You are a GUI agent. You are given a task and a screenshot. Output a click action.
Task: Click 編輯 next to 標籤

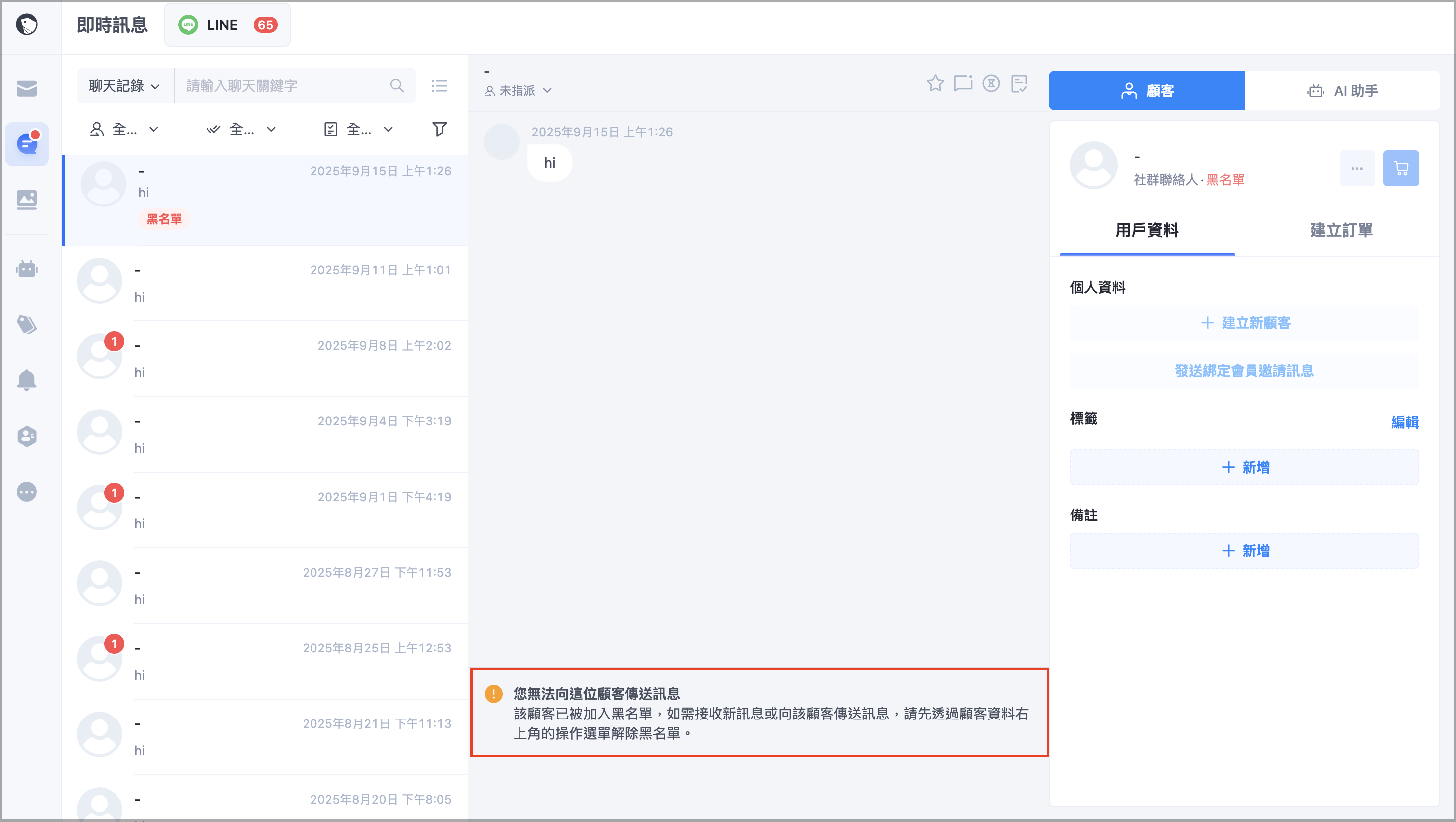click(1405, 422)
